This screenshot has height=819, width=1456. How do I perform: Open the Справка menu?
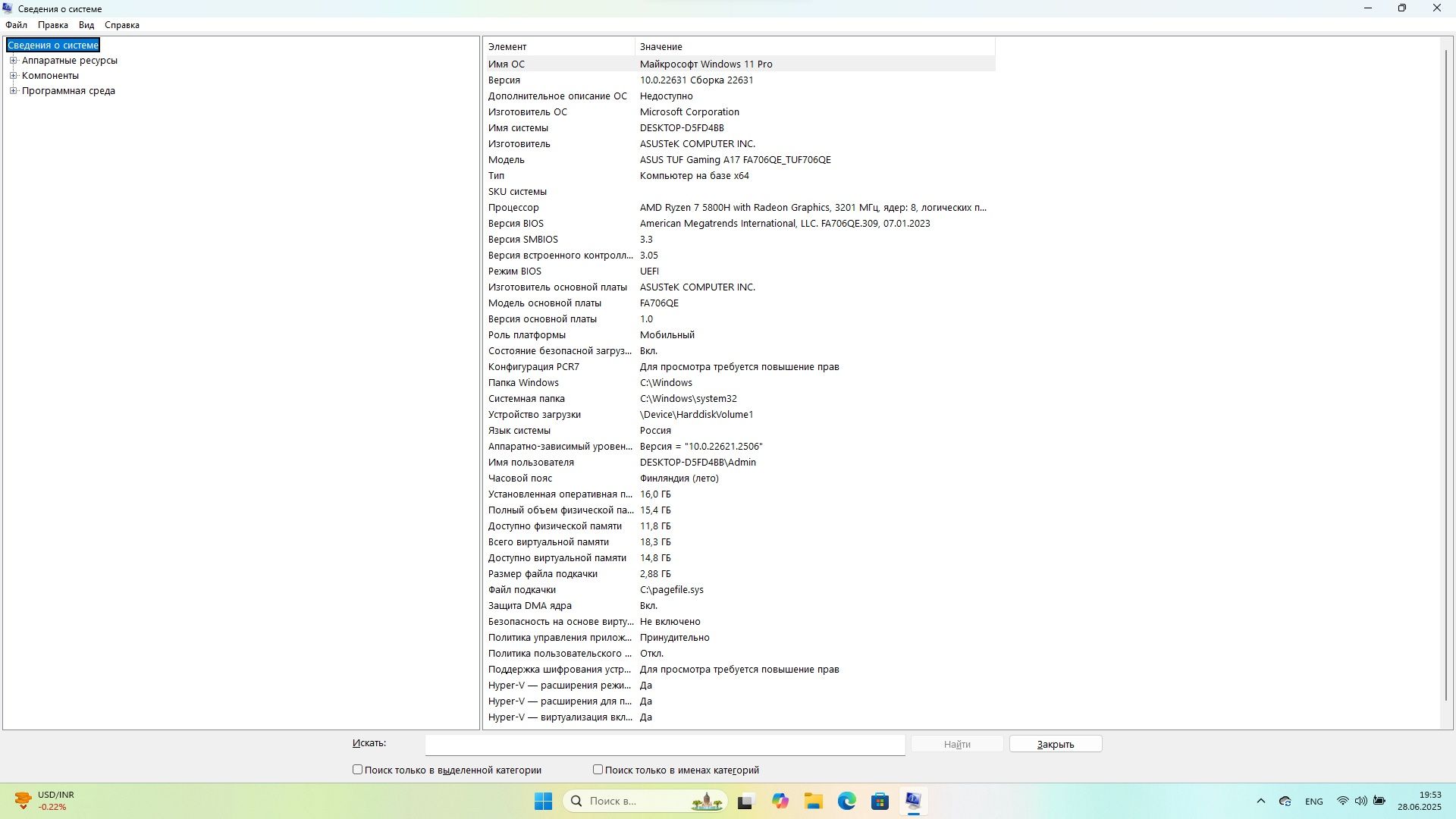[122, 25]
